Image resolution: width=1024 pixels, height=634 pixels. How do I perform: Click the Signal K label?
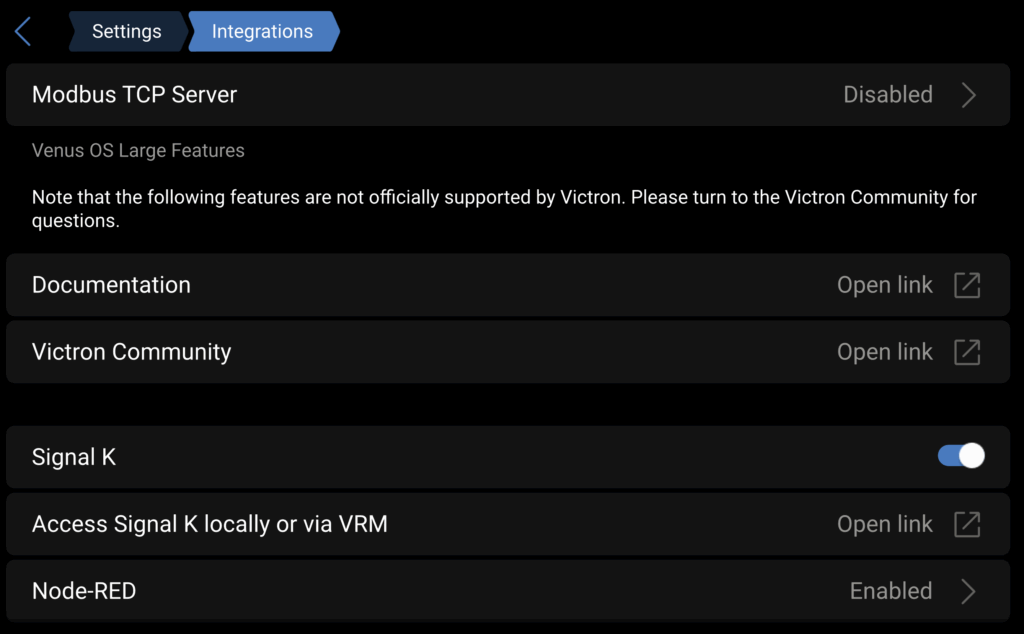(74, 458)
